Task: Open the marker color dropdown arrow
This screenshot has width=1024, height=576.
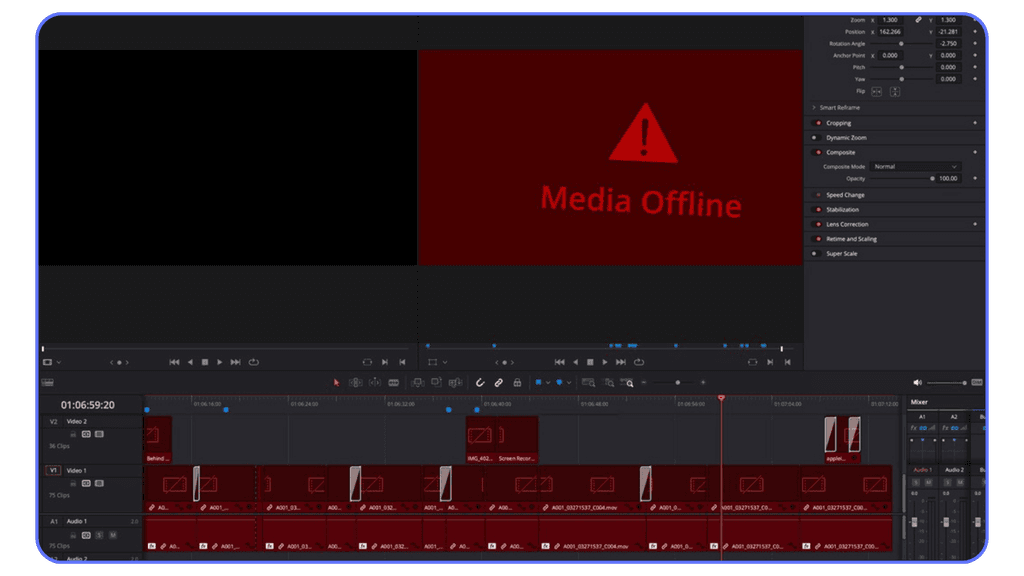Action: pyautogui.click(x=569, y=383)
